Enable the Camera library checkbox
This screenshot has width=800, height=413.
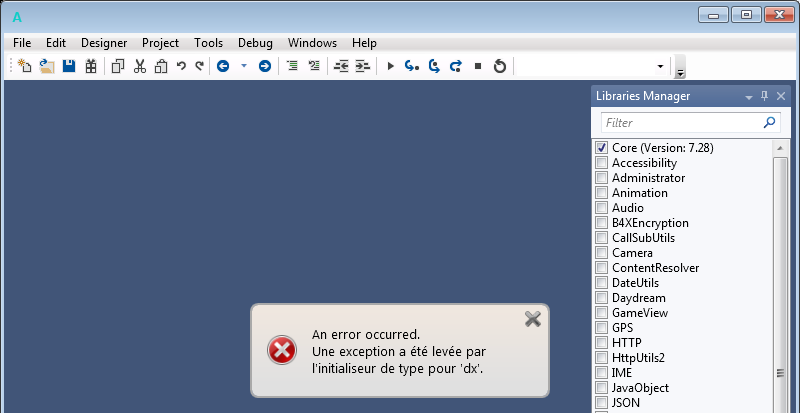pyautogui.click(x=602, y=253)
